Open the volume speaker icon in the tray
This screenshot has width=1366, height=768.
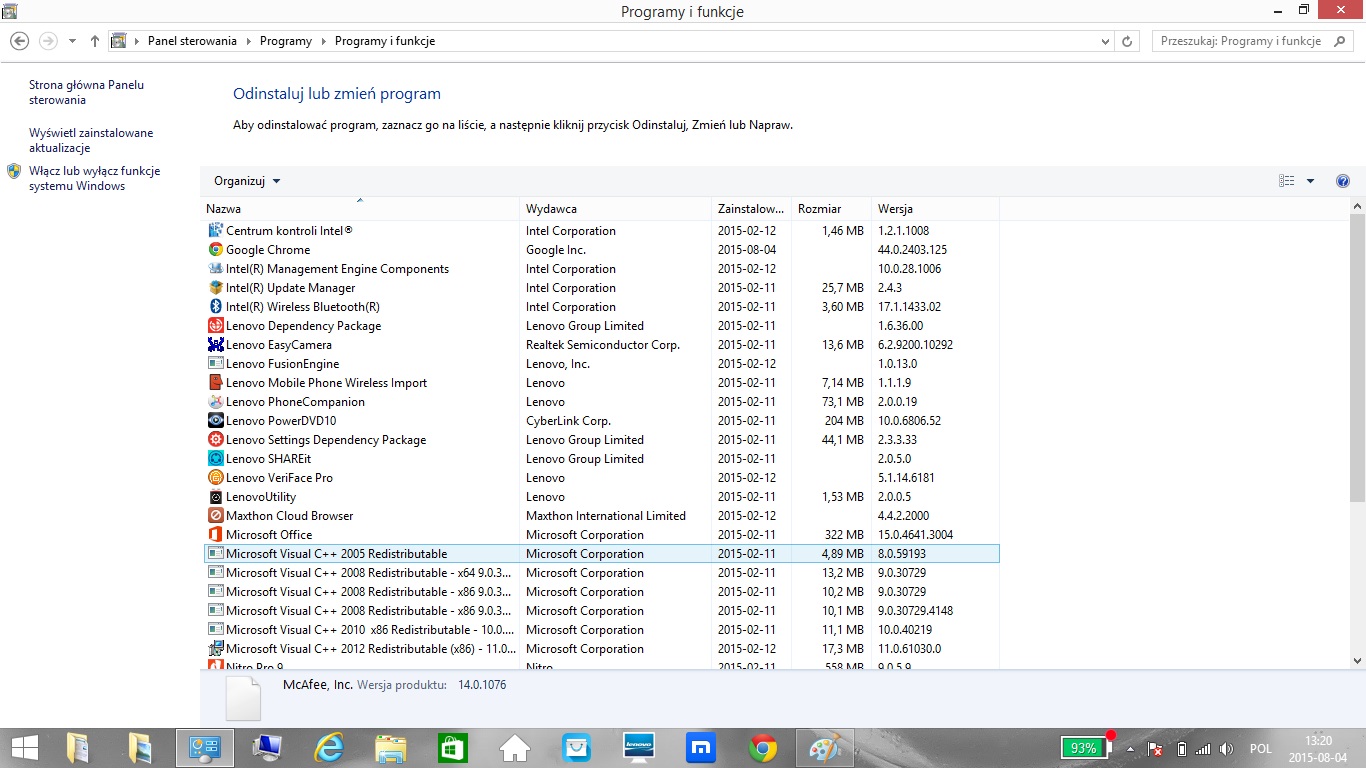click(1227, 749)
